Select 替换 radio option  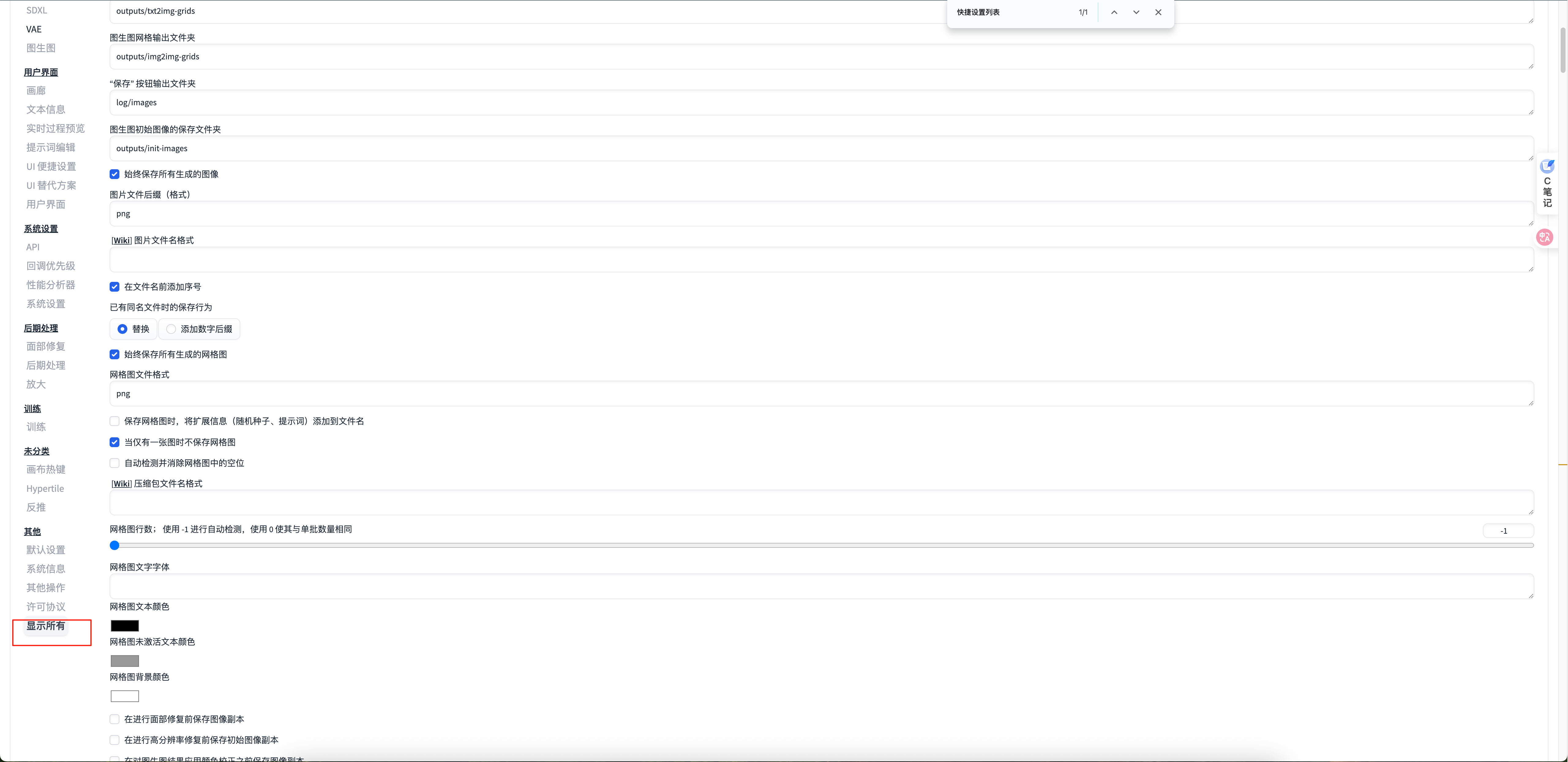[x=122, y=329]
